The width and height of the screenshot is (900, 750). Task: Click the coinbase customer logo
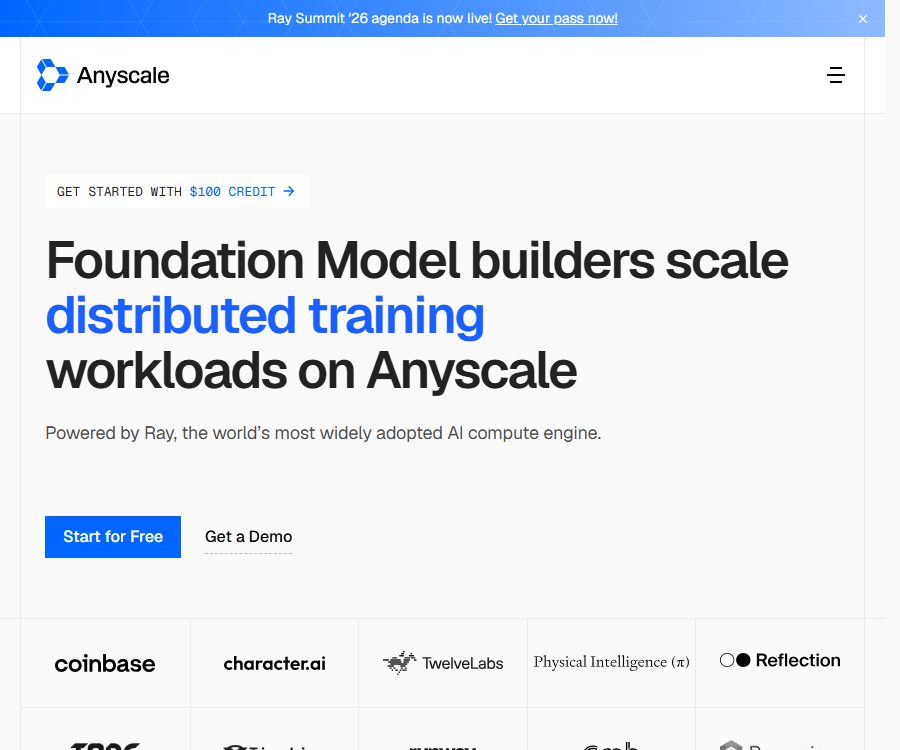(105, 663)
